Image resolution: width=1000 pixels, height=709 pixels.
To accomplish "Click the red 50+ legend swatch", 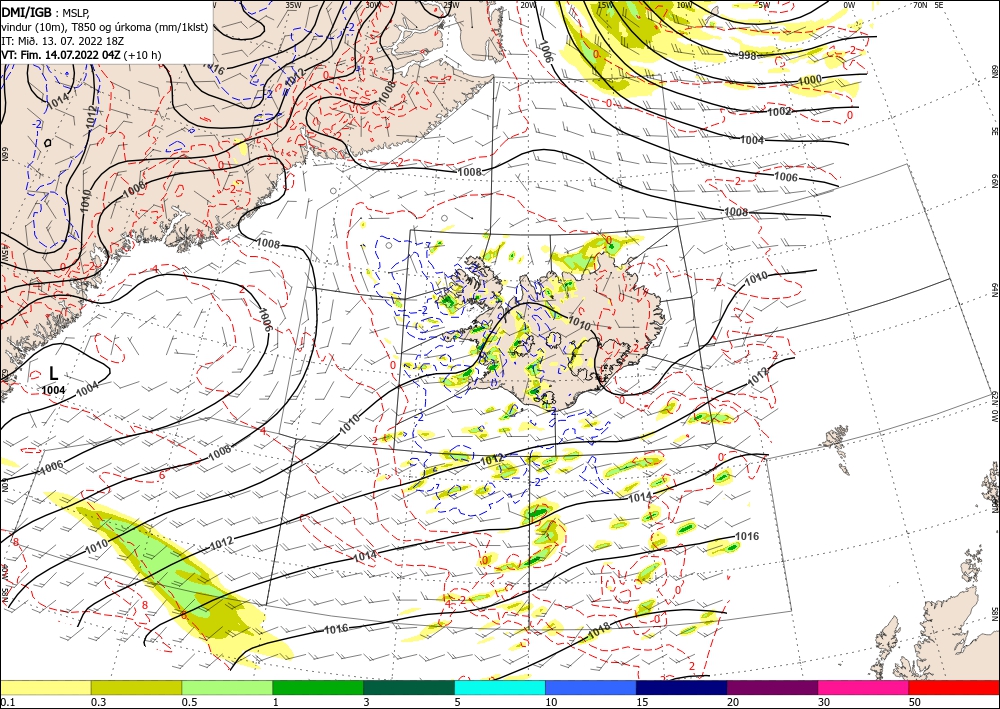I will tap(954, 687).
